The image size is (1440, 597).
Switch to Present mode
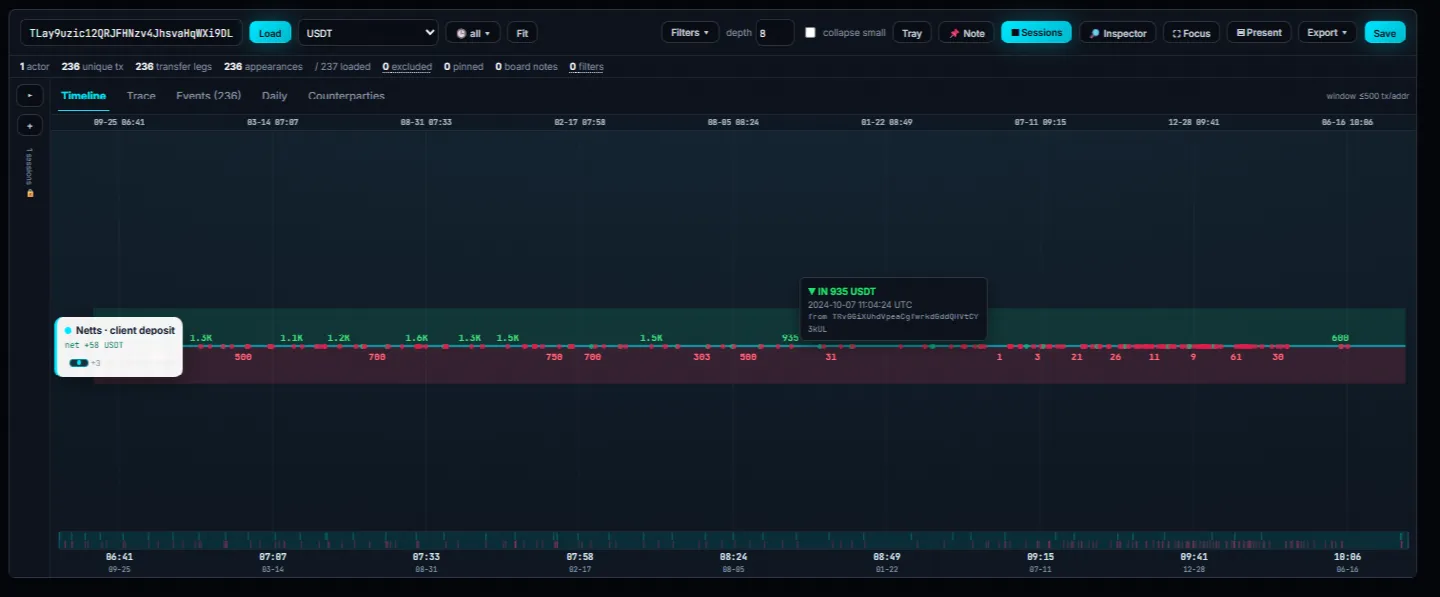coord(1259,33)
